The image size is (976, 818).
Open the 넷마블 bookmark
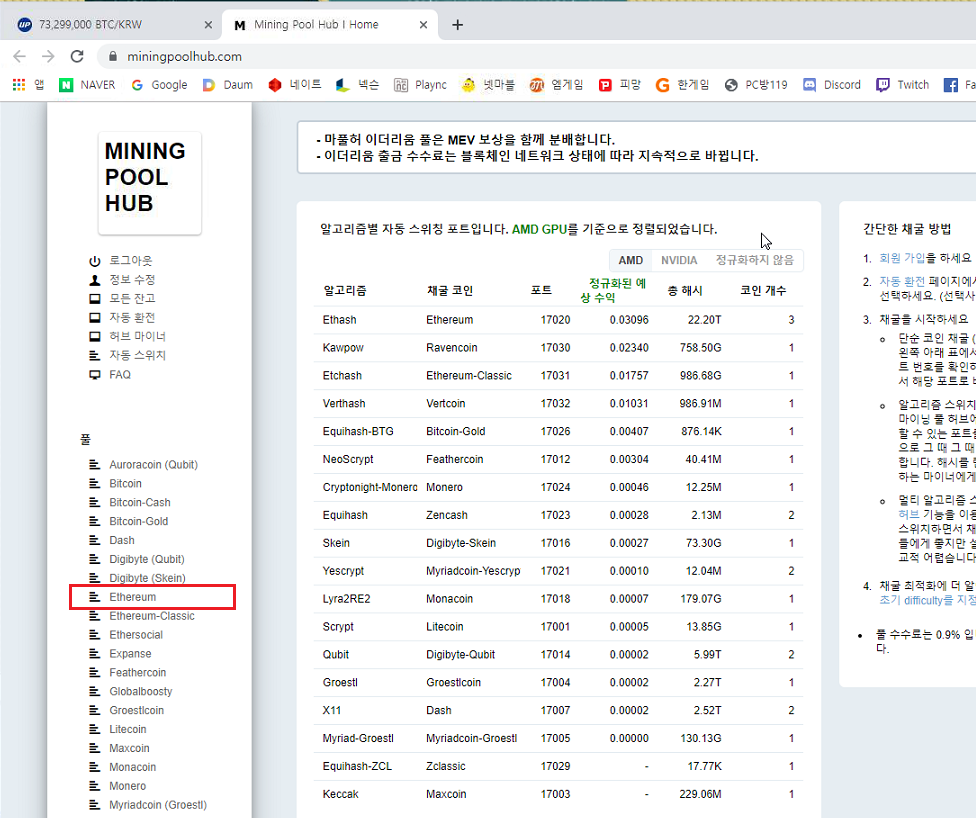(488, 85)
